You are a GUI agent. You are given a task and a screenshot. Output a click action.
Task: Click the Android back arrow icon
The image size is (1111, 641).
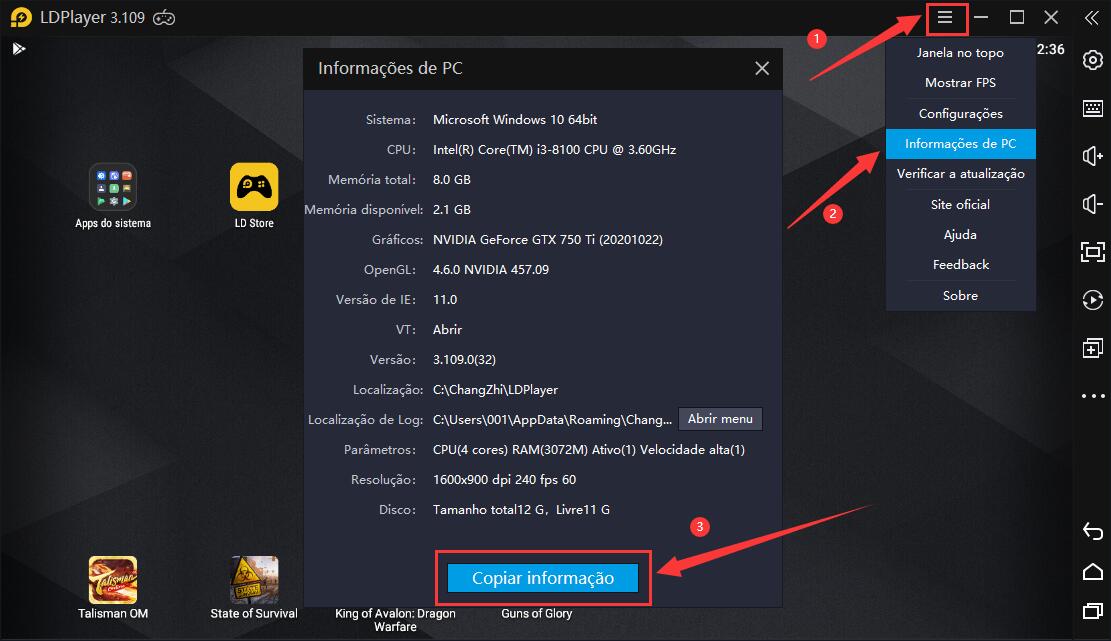point(1093,531)
